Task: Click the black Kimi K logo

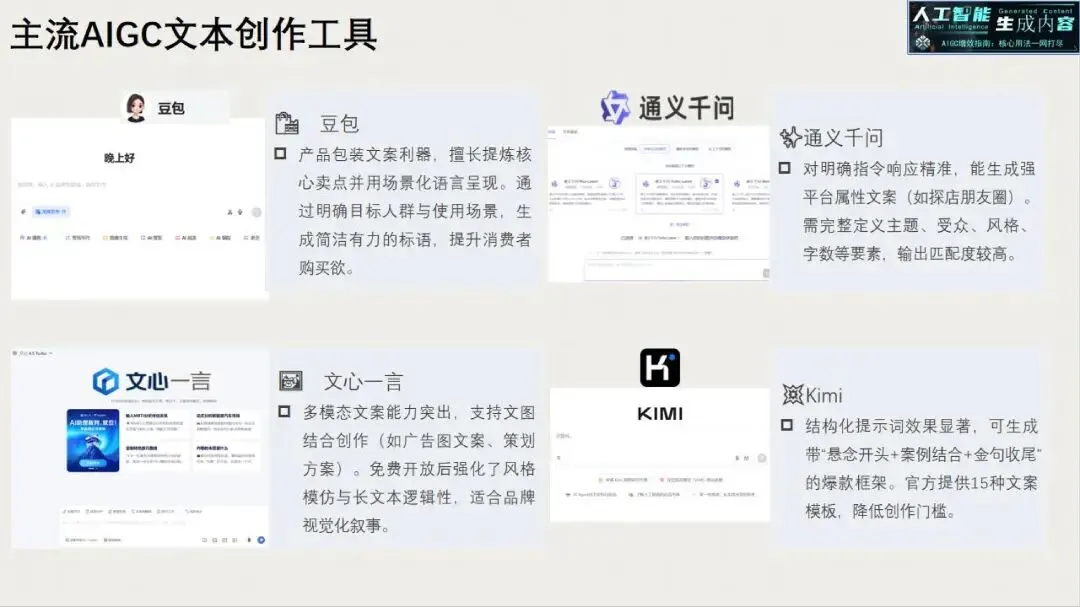Action: pyautogui.click(x=659, y=367)
